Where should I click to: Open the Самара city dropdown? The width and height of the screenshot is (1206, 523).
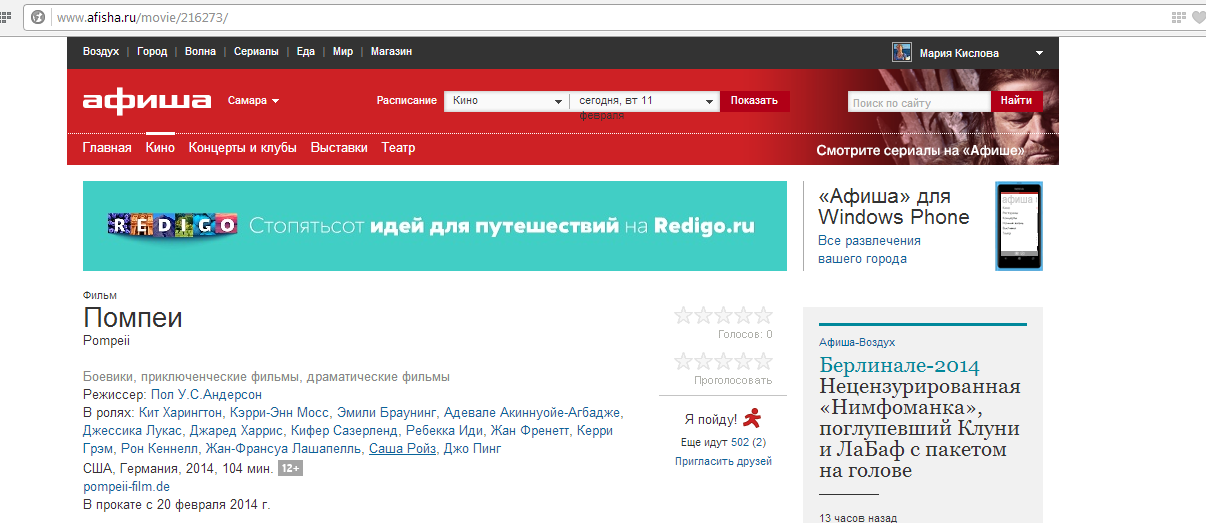(x=253, y=101)
